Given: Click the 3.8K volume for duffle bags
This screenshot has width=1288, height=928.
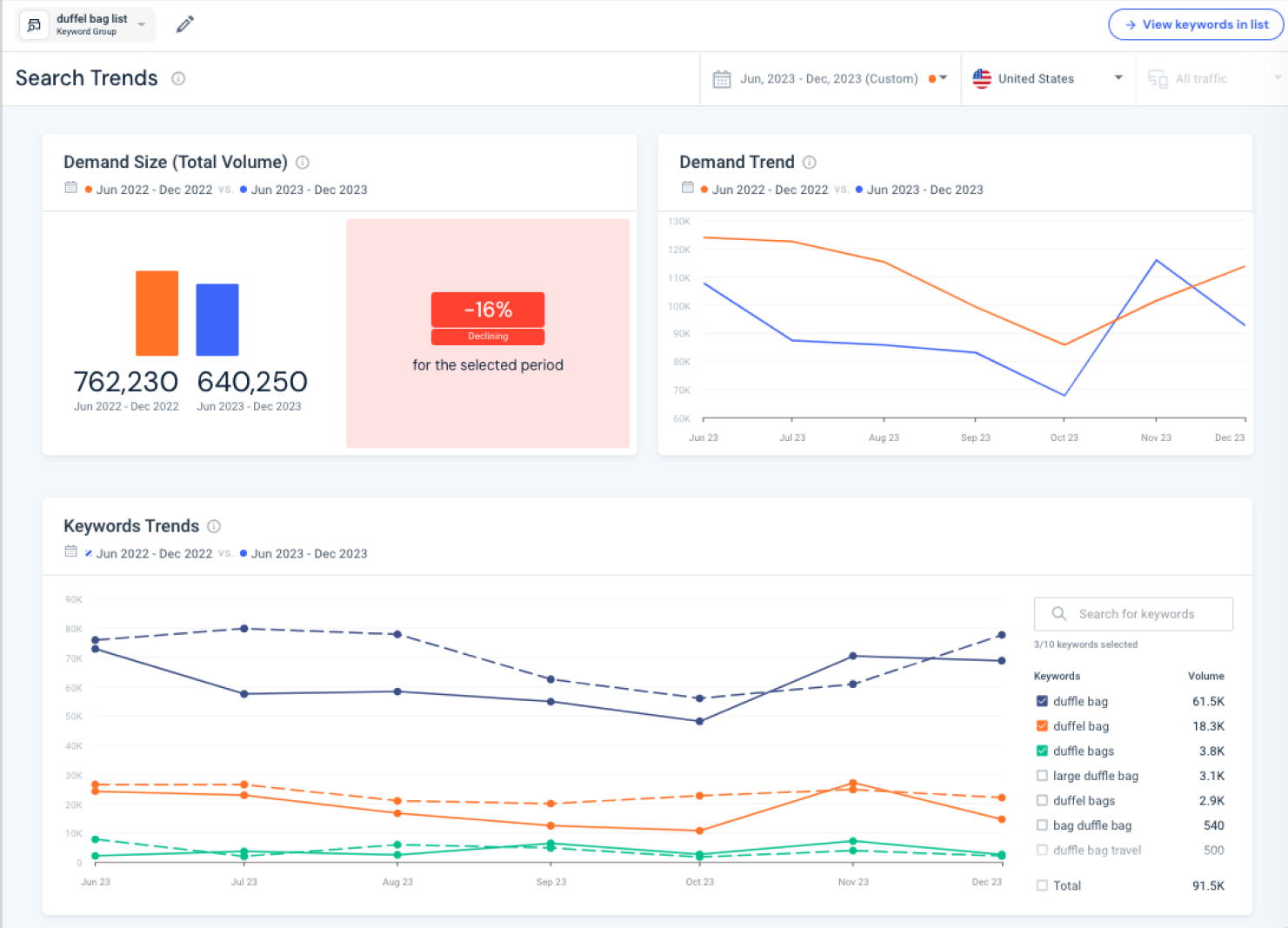Looking at the screenshot, I should [1211, 751].
